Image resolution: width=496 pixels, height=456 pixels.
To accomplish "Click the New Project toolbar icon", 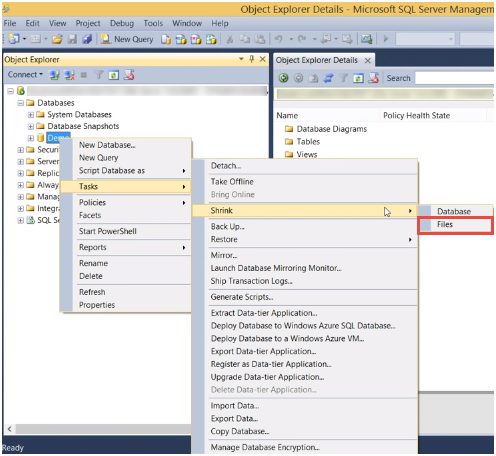I will [x=14, y=39].
